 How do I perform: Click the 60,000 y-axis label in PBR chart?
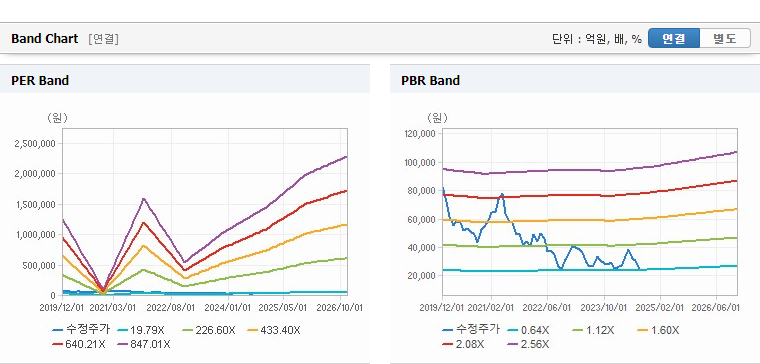coord(423,219)
